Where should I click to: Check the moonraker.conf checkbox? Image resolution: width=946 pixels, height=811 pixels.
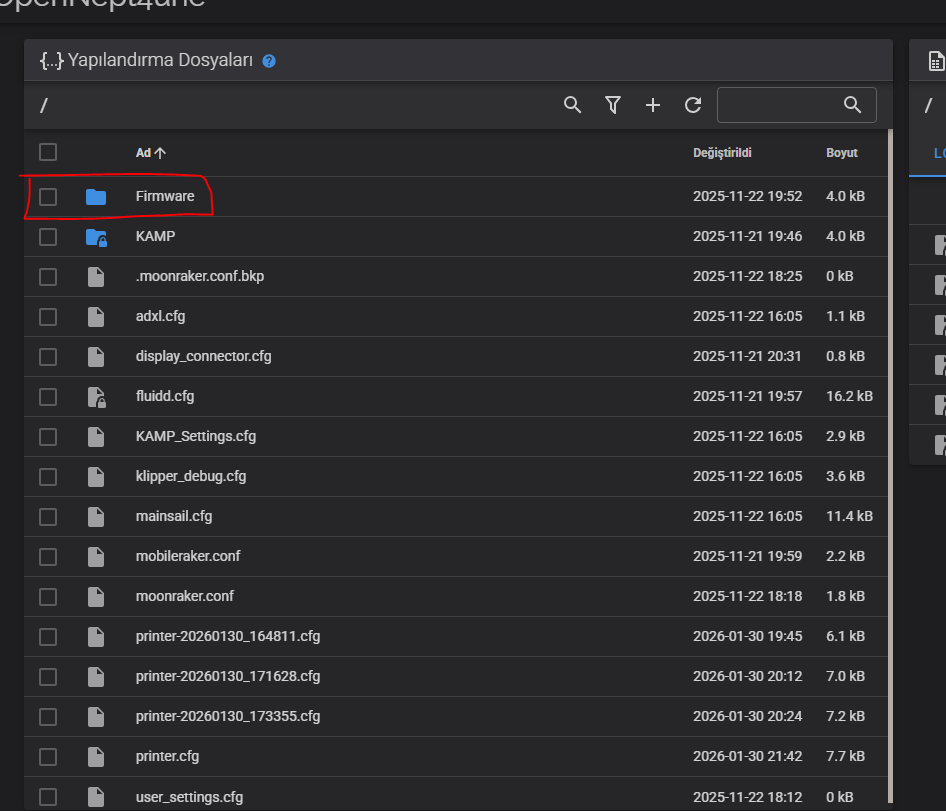48,597
